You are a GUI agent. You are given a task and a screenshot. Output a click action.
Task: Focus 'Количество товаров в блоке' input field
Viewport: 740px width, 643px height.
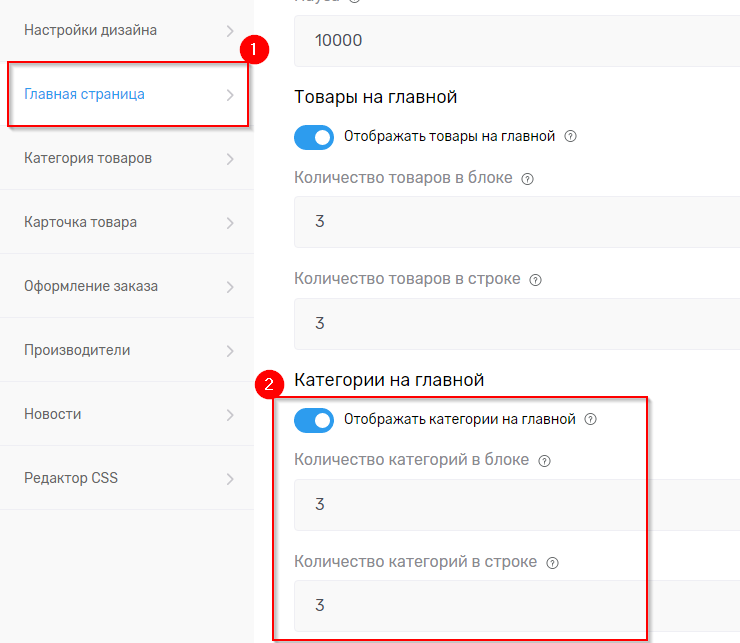click(x=516, y=222)
